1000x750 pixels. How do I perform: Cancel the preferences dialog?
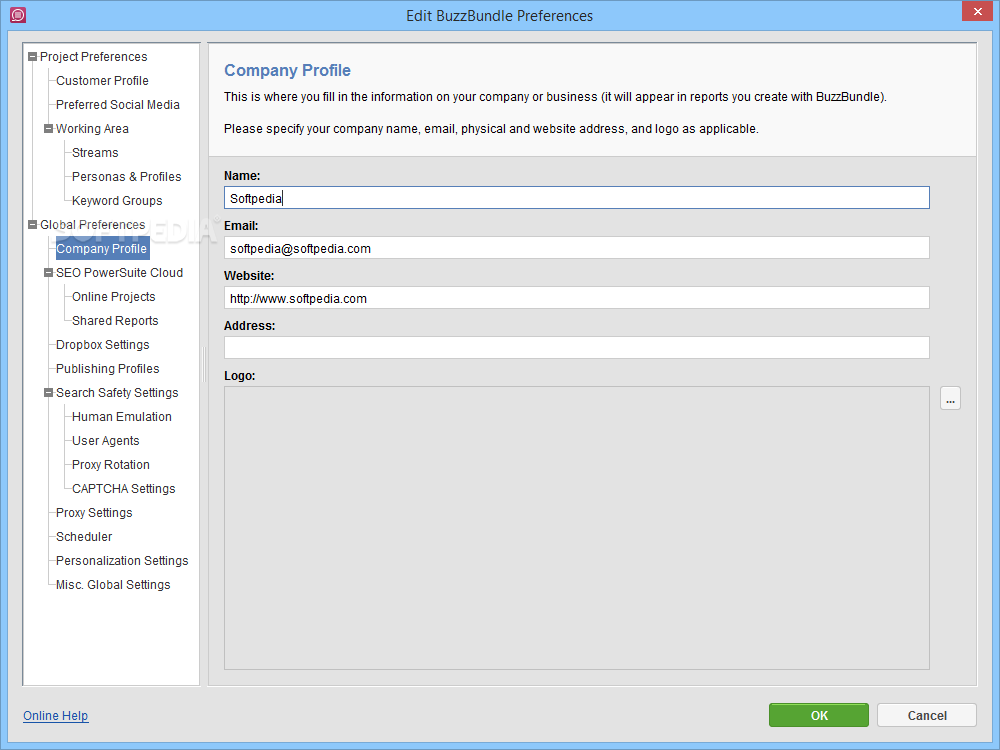(927, 716)
